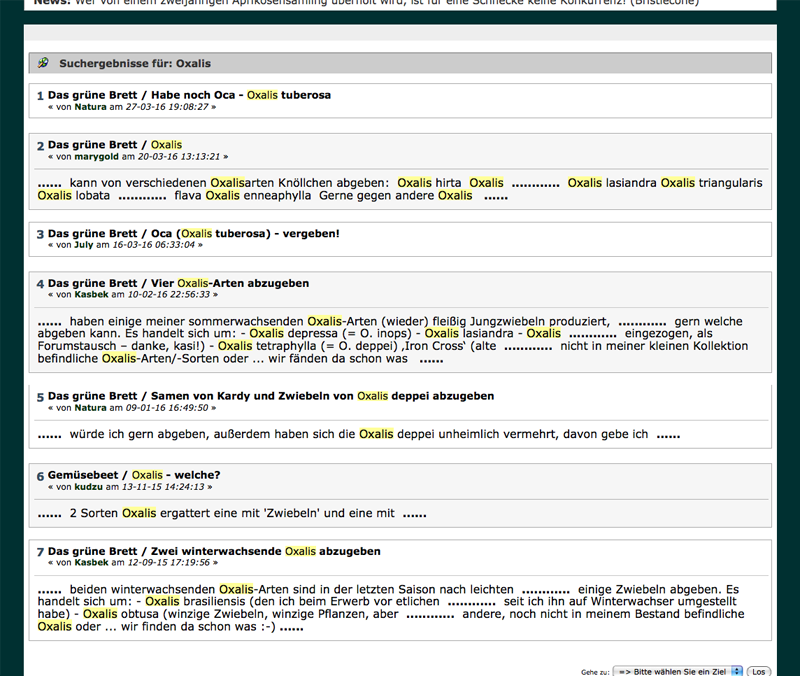Image resolution: width=800 pixels, height=676 pixels.
Task: Open user July's profile
Action: (x=84, y=244)
